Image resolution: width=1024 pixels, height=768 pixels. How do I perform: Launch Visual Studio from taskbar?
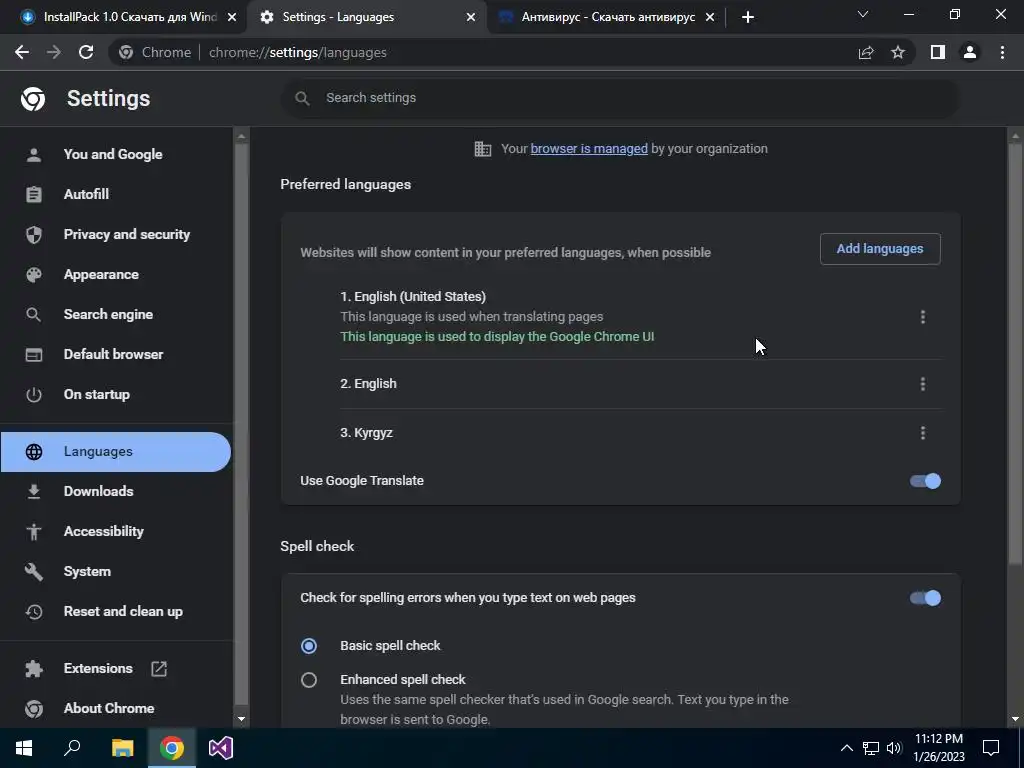221,748
